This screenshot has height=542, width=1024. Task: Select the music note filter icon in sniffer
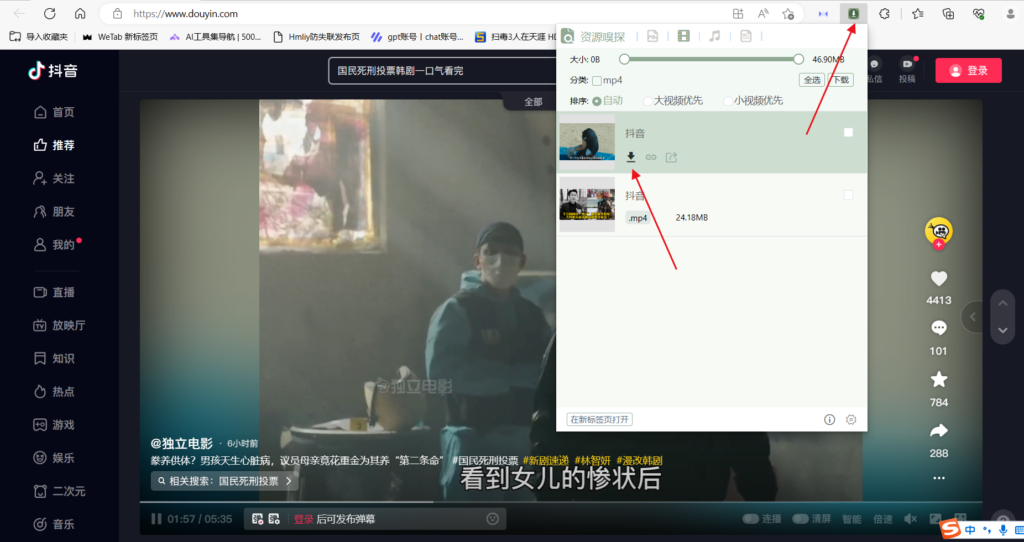[715, 36]
